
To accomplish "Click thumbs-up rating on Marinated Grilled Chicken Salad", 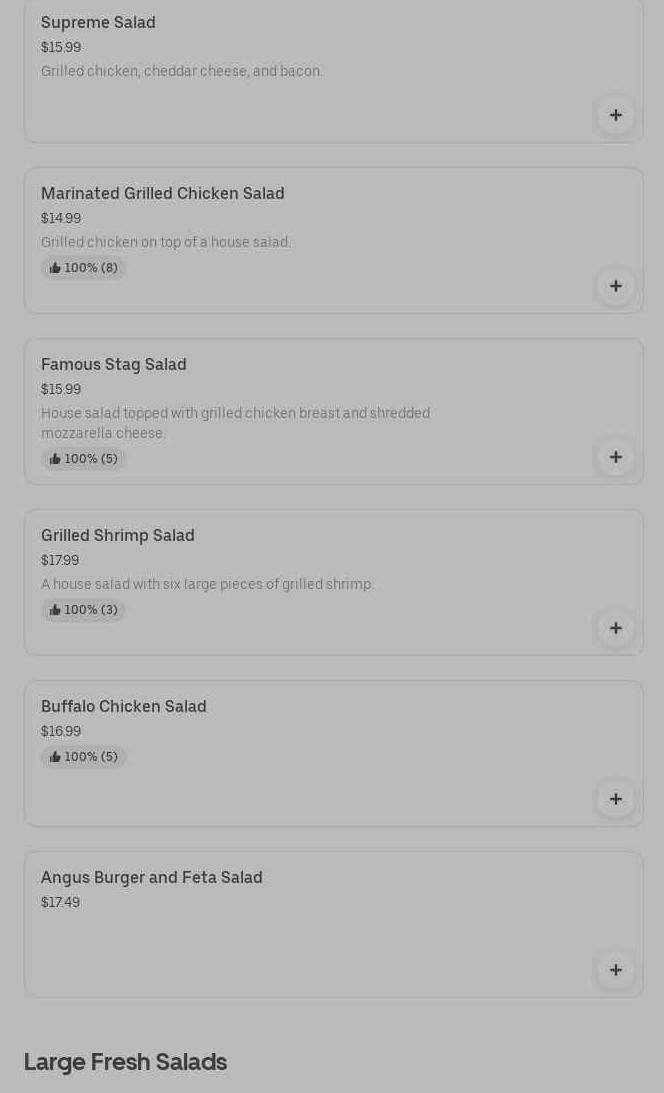I will tap(84, 268).
